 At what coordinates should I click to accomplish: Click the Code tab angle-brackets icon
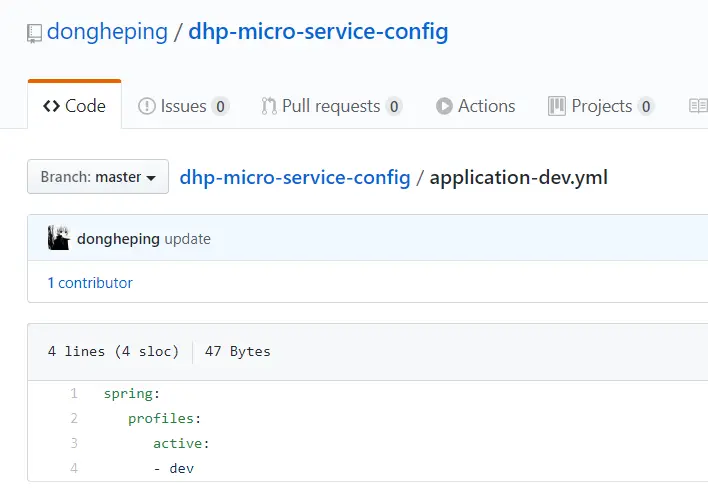(x=51, y=106)
